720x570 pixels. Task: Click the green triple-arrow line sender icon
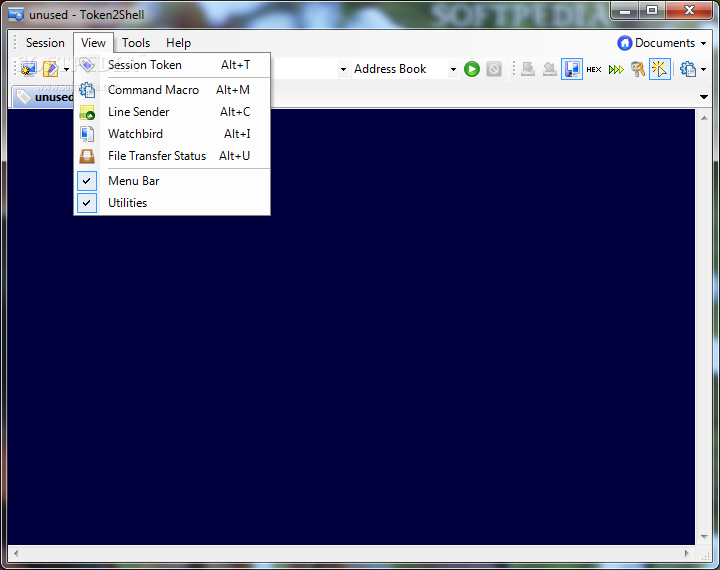click(616, 69)
